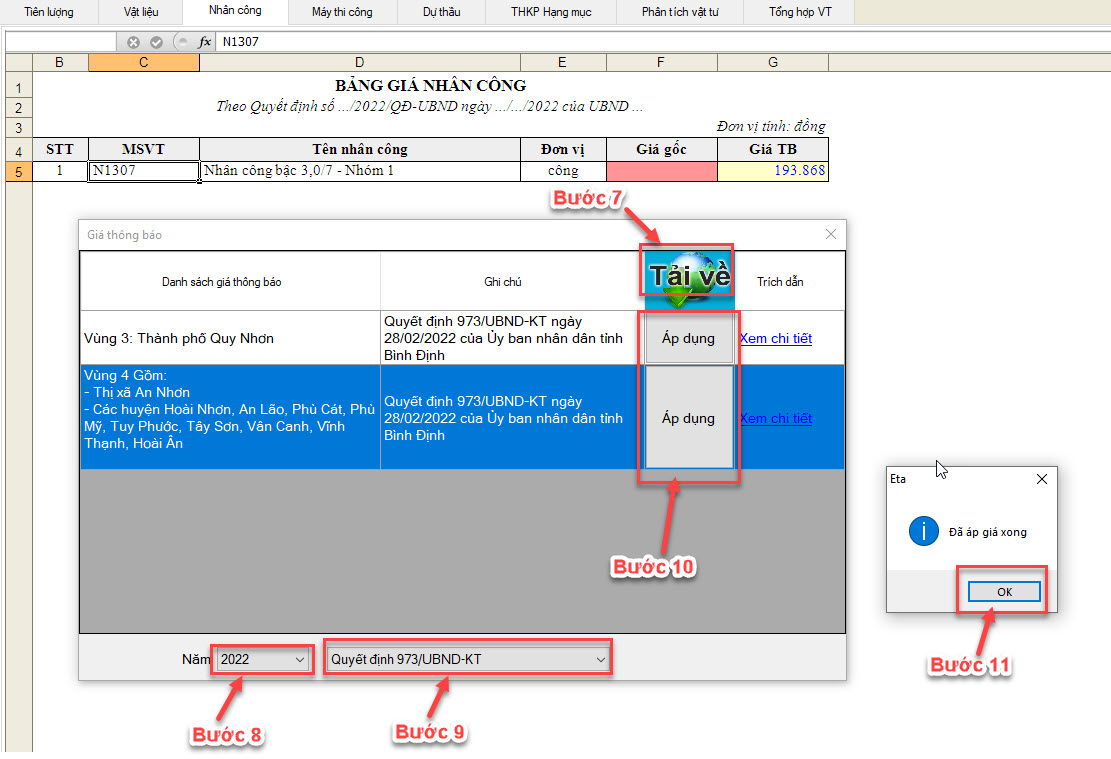Open the Tổng hợp VT tab
Viewport: 1111px width, 759px height.
click(799, 12)
